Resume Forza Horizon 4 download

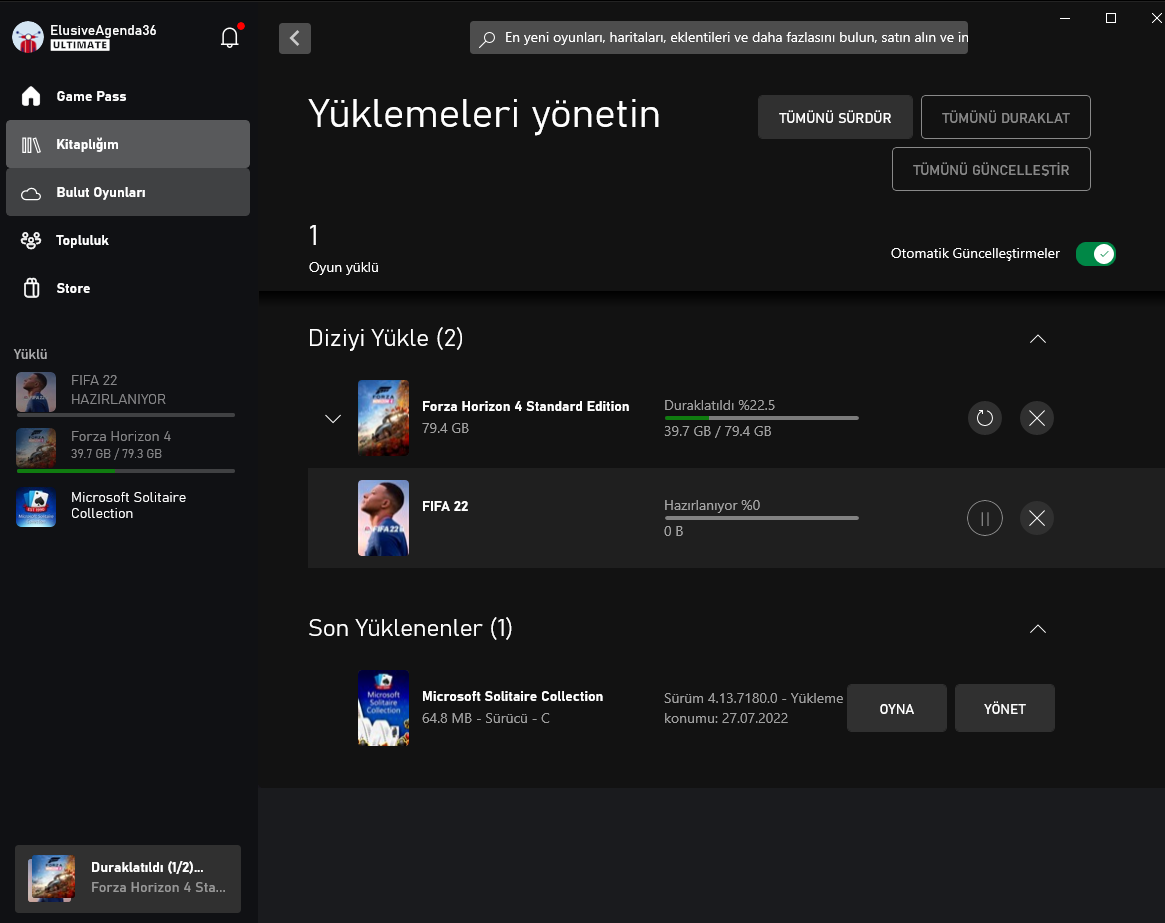point(984,418)
